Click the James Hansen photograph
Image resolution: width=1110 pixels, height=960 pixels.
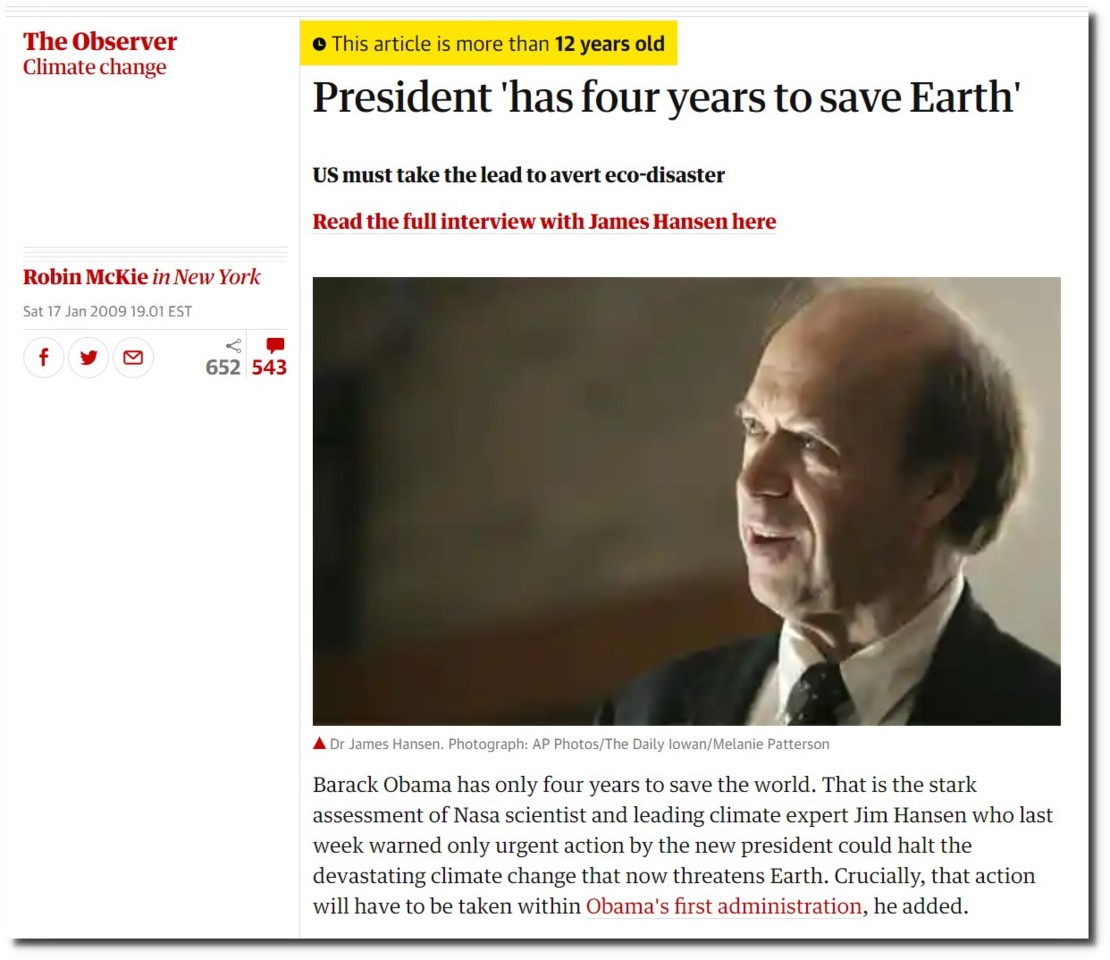tap(687, 501)
